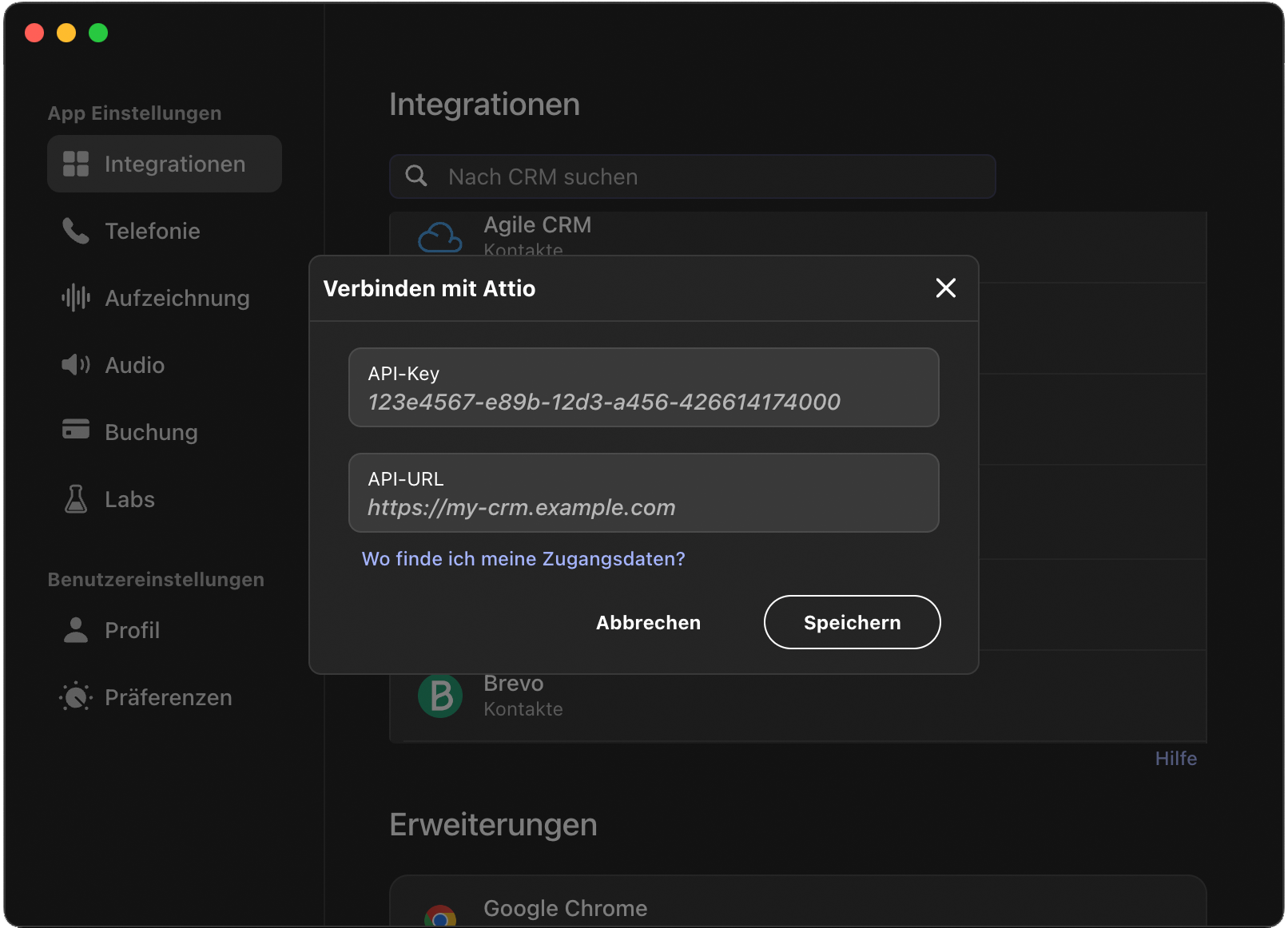Select the Brevo Kontakte integration row
Viewport: 1288px width, 928px height.
click(798, 696)
